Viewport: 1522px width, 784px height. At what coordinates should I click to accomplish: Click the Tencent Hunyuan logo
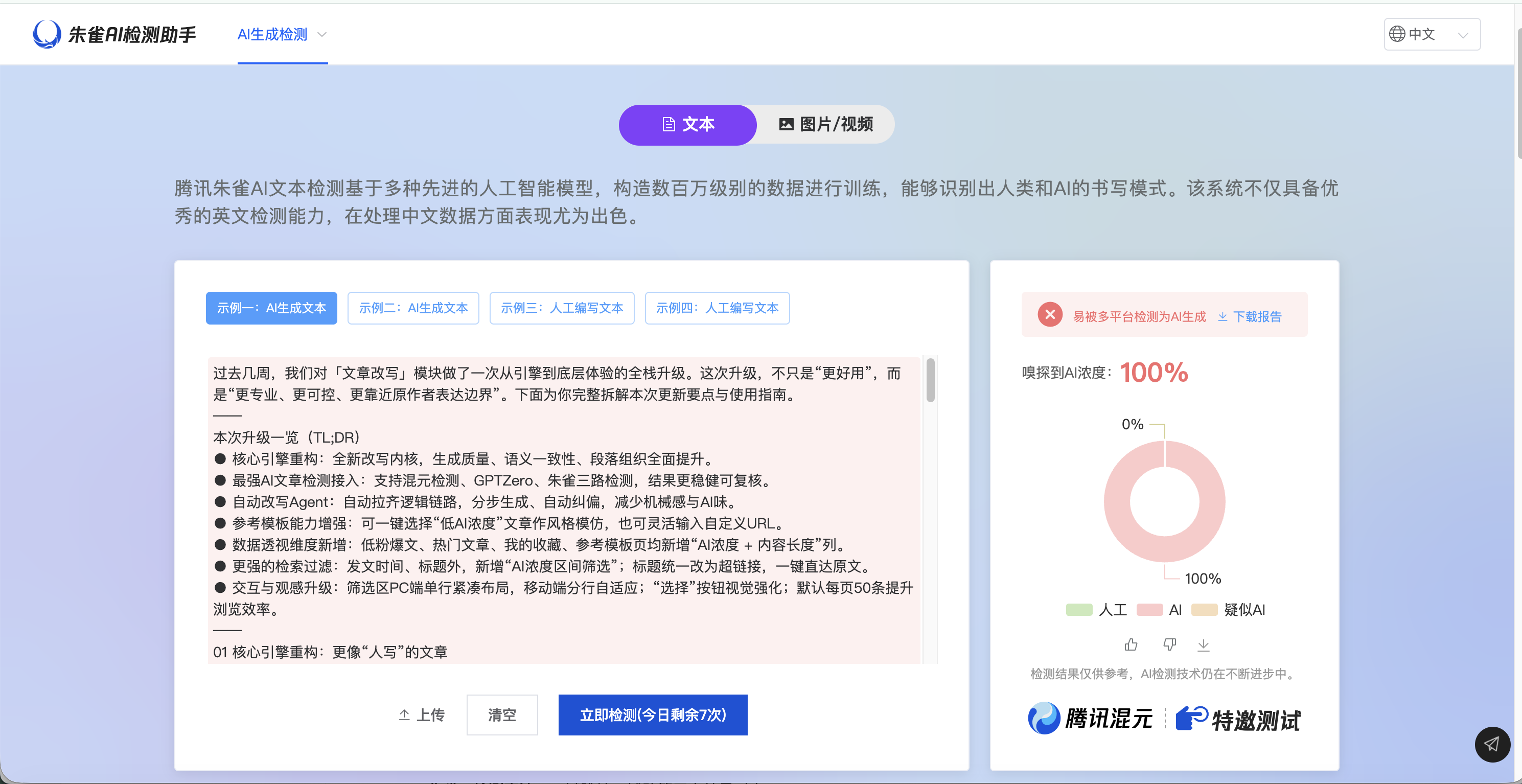click(1090, 719)
